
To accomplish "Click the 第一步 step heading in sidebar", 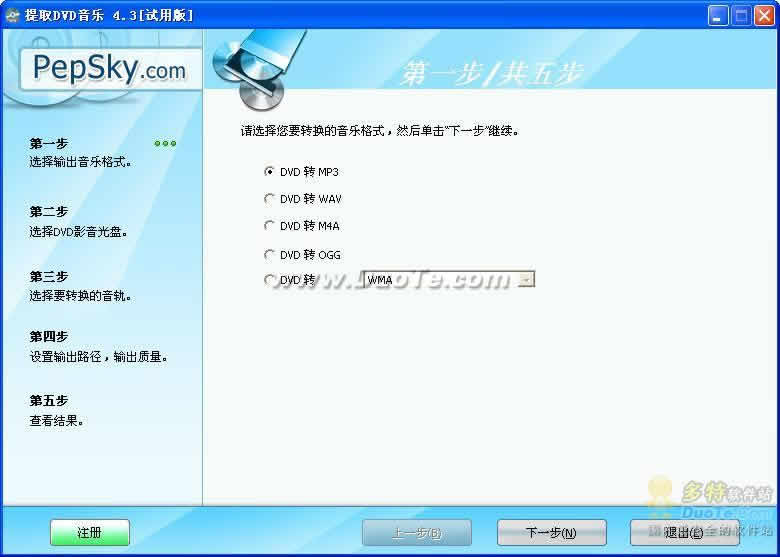I will coord(49,144).
